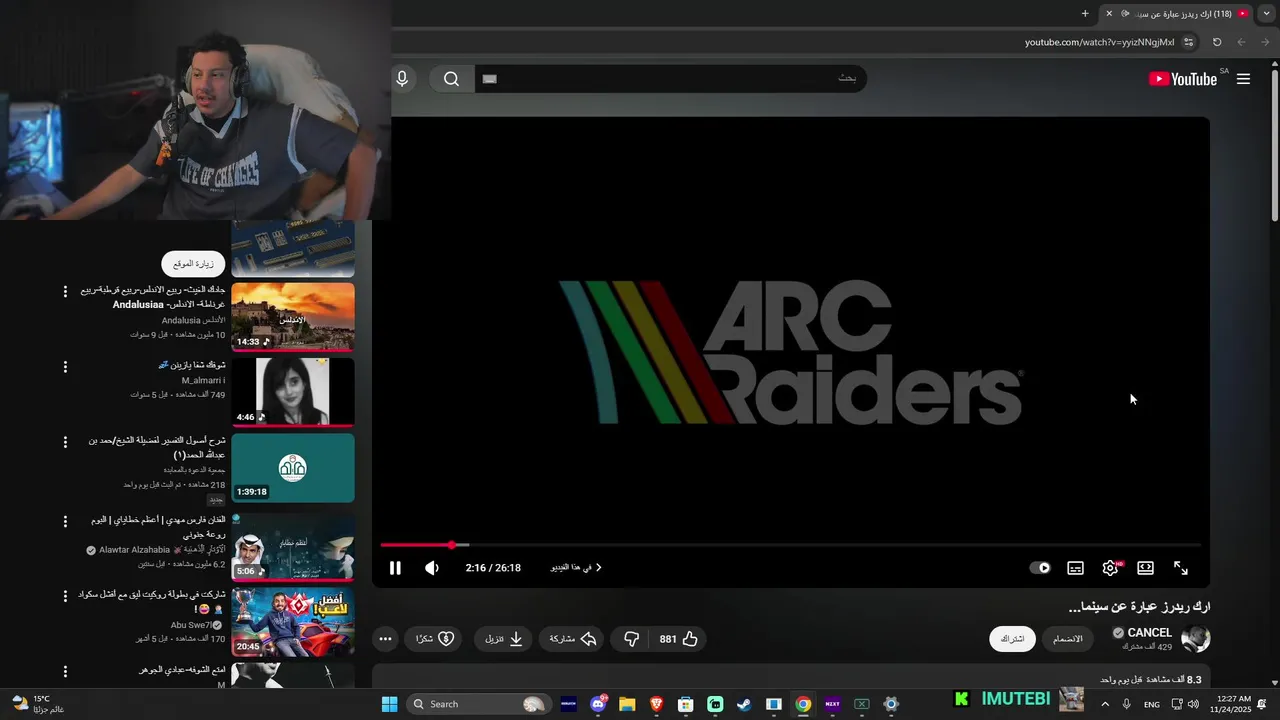This screenshot has width=1280, height=720.
Task: Open options menu for the Andalusia video
Action: 65,291
